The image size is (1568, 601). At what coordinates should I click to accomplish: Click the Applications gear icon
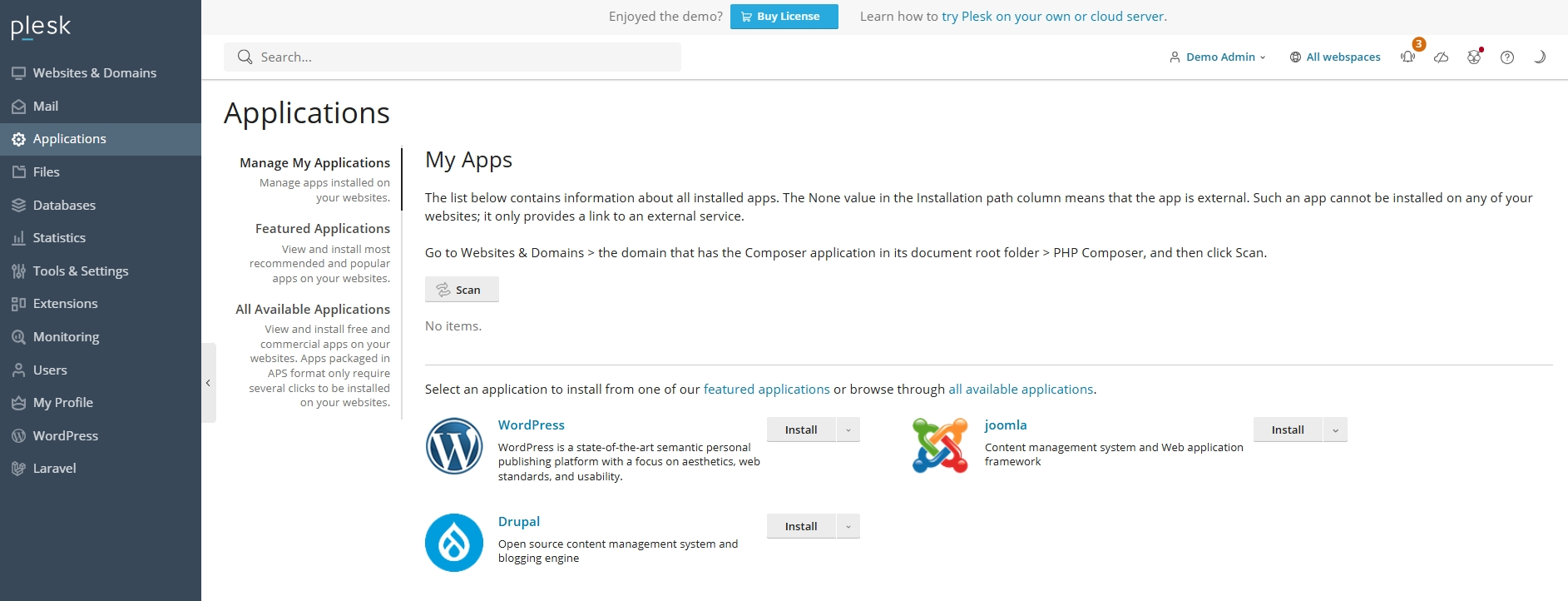click(18, 139)
